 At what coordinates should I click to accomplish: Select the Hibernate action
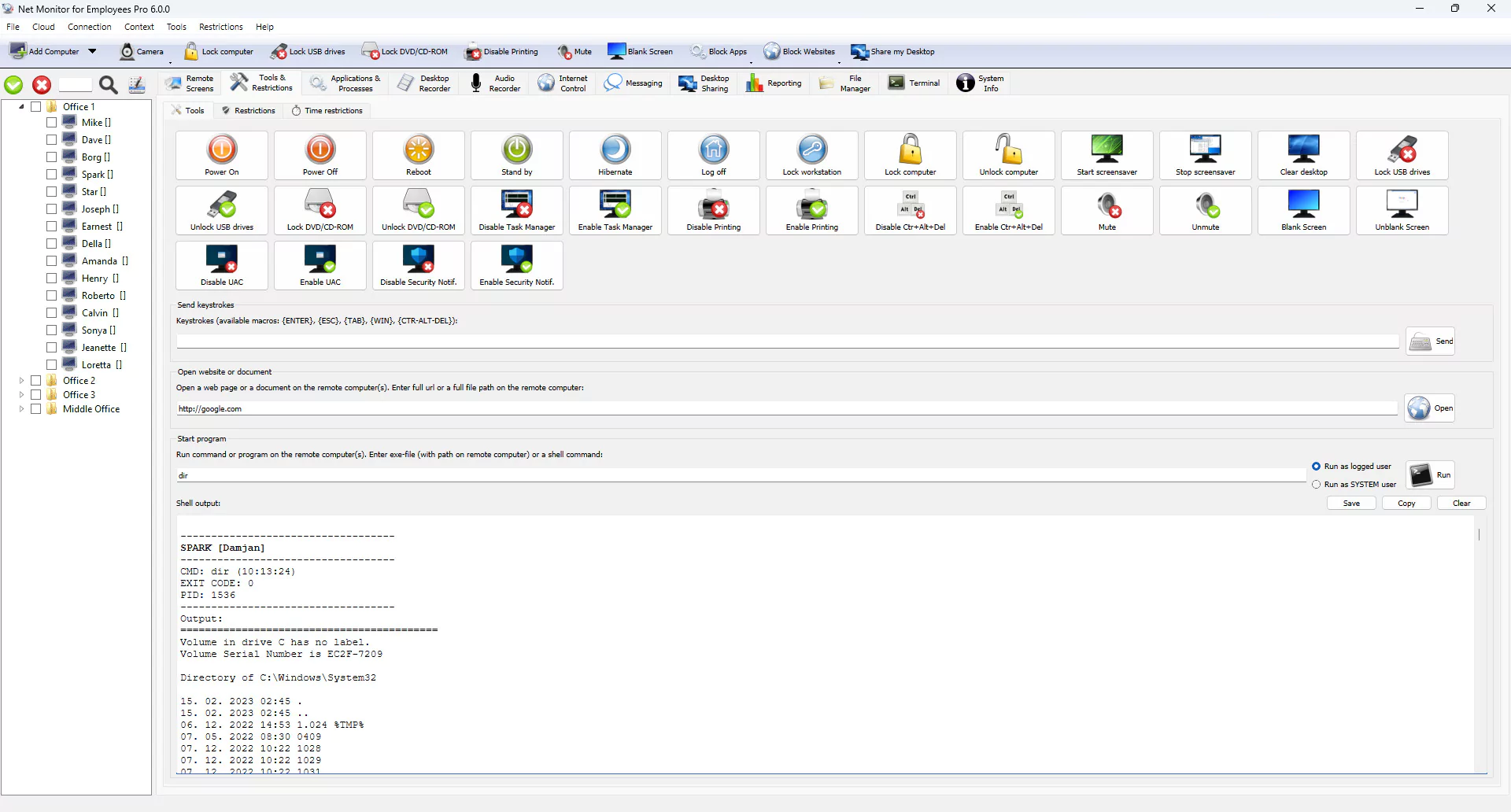pos(615,155)
